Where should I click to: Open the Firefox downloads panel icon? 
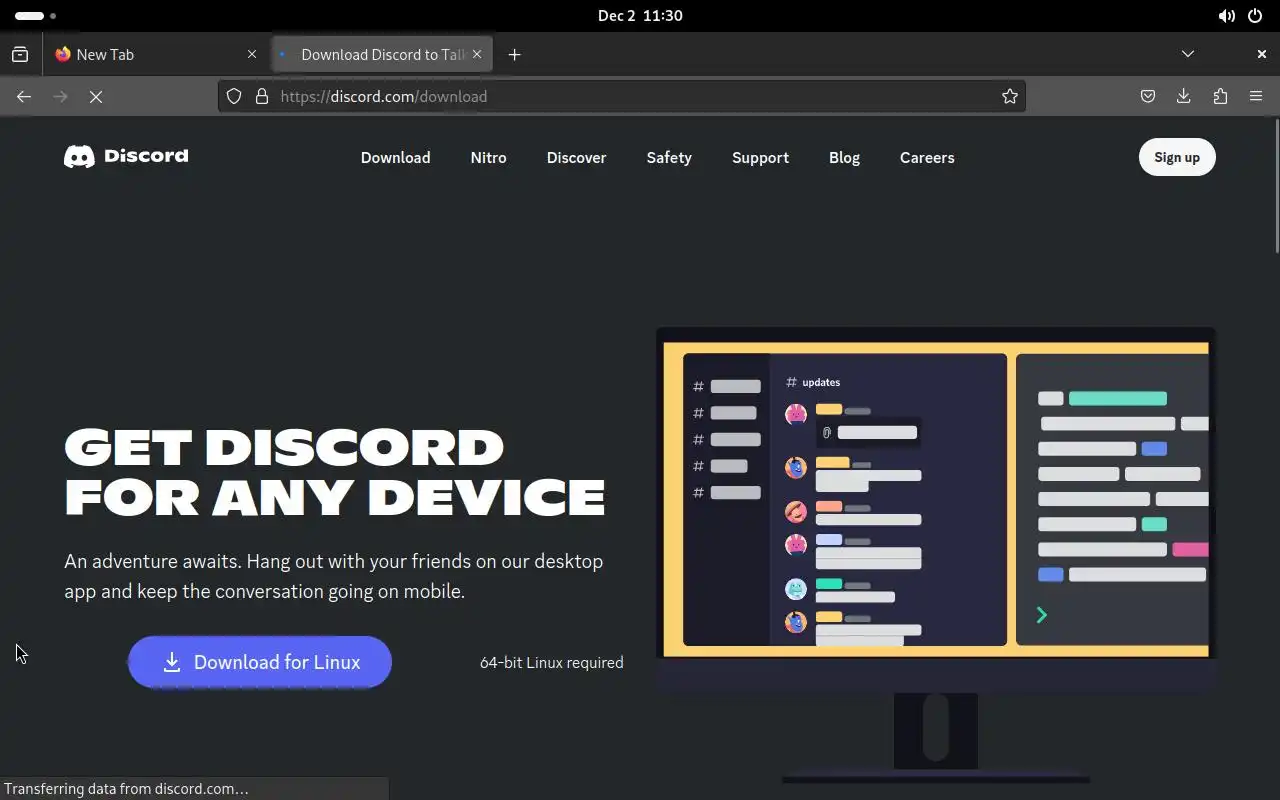tap(1184, 96)
